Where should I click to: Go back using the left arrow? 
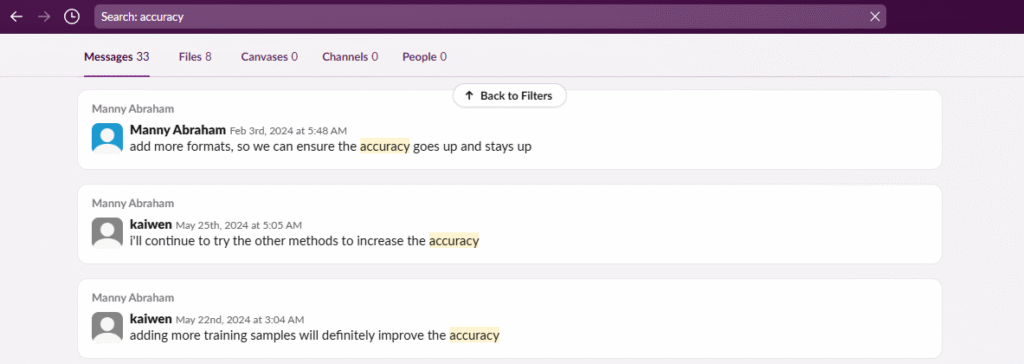click(x=16, y=16)
